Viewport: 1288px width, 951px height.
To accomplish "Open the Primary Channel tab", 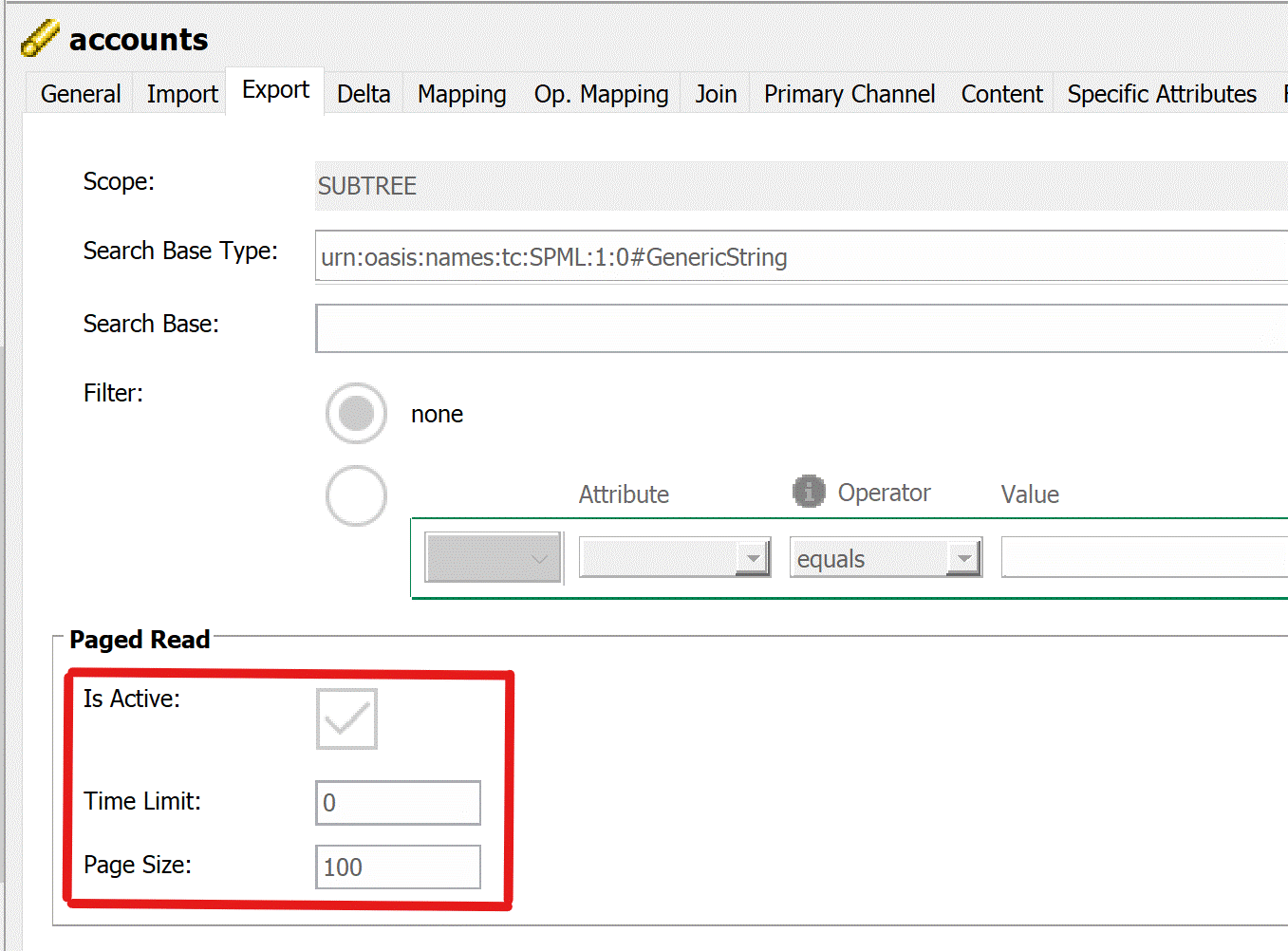I will tap(849, 93).
